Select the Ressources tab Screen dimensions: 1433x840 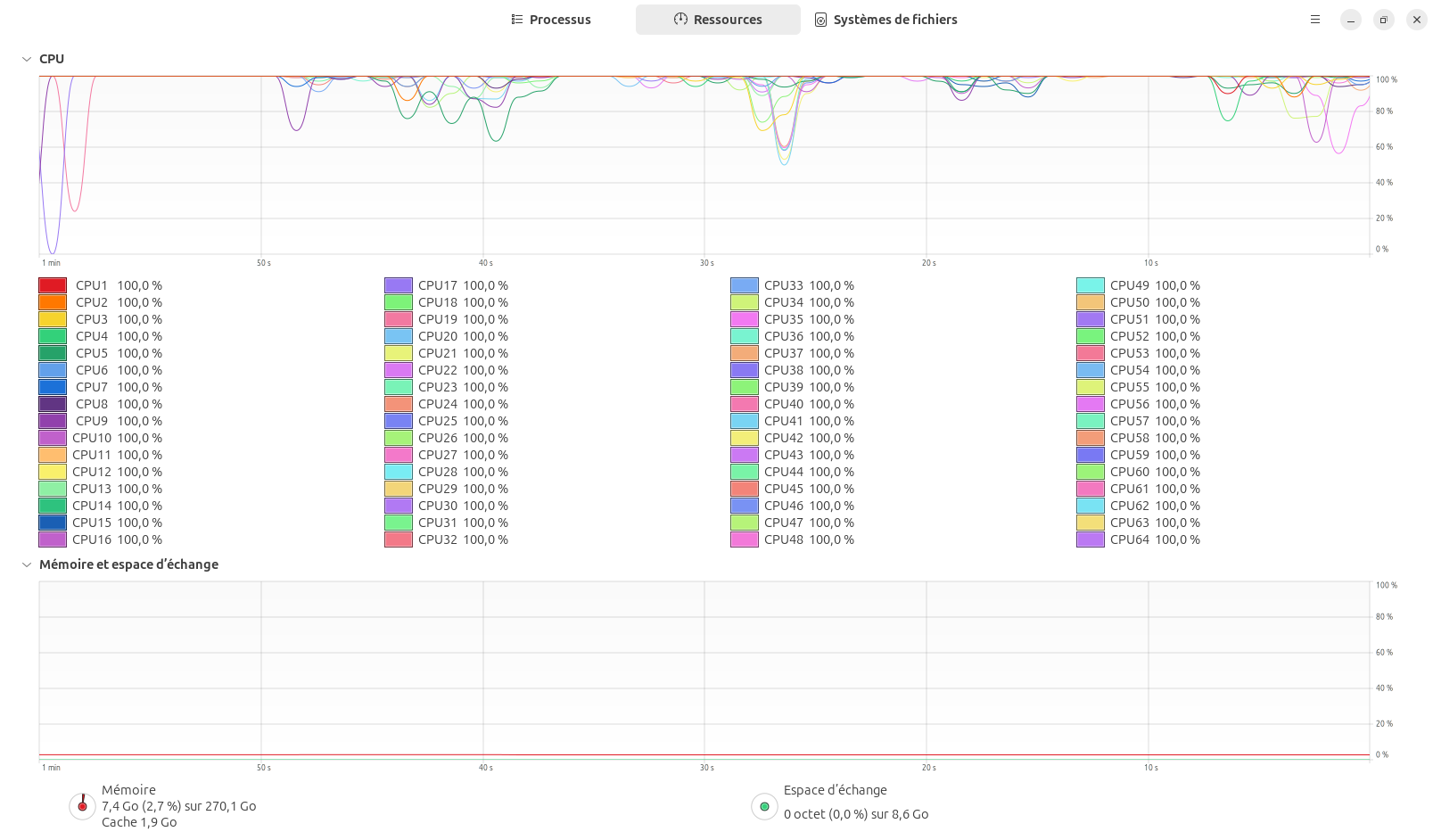click(x=718, y=20)
